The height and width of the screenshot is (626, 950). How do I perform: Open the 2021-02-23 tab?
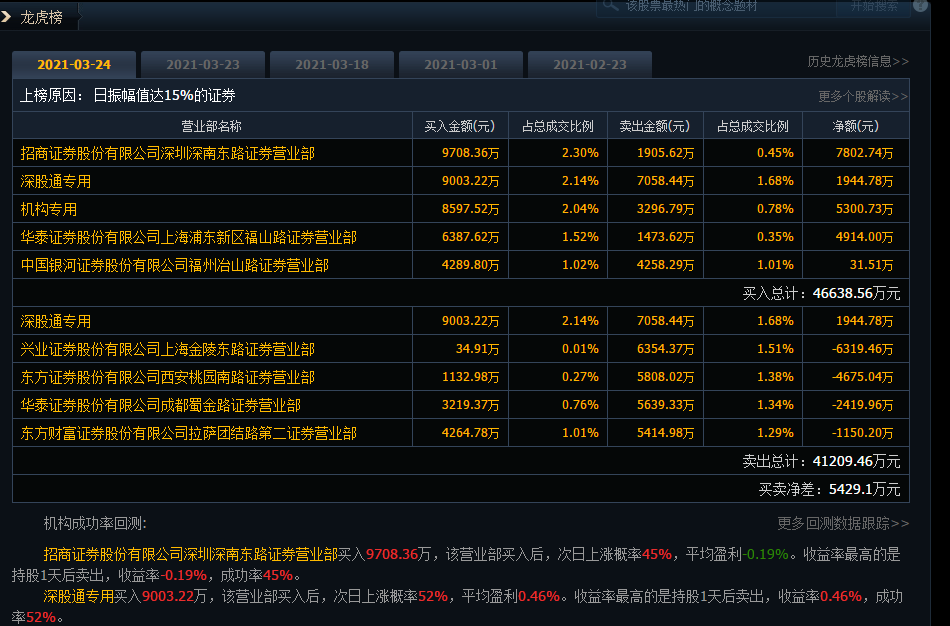590,65
